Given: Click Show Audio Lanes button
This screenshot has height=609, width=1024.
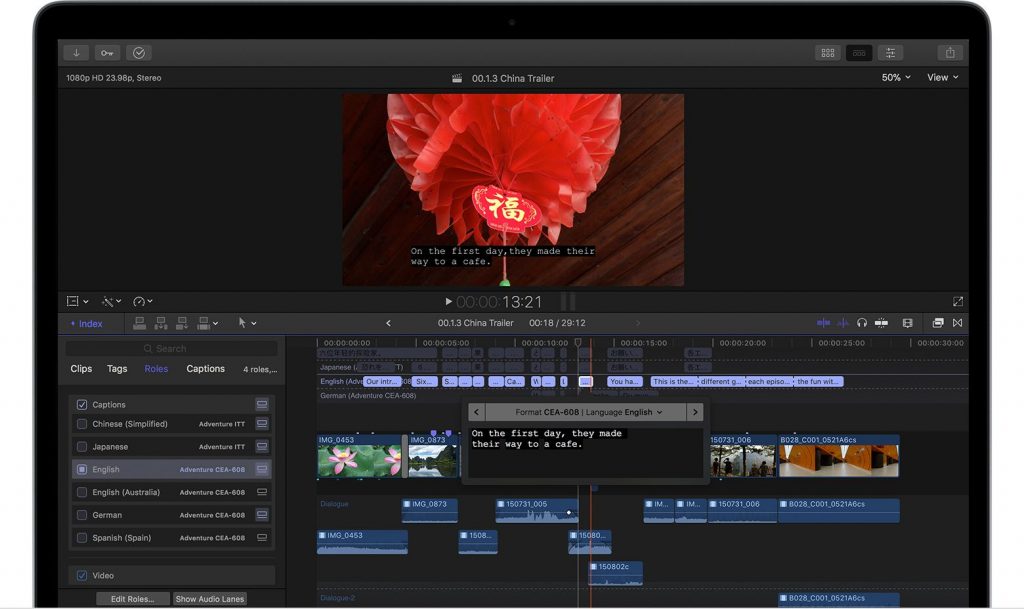Looking at the screenshot, I should pyautogui.click(x=210, y=599).
